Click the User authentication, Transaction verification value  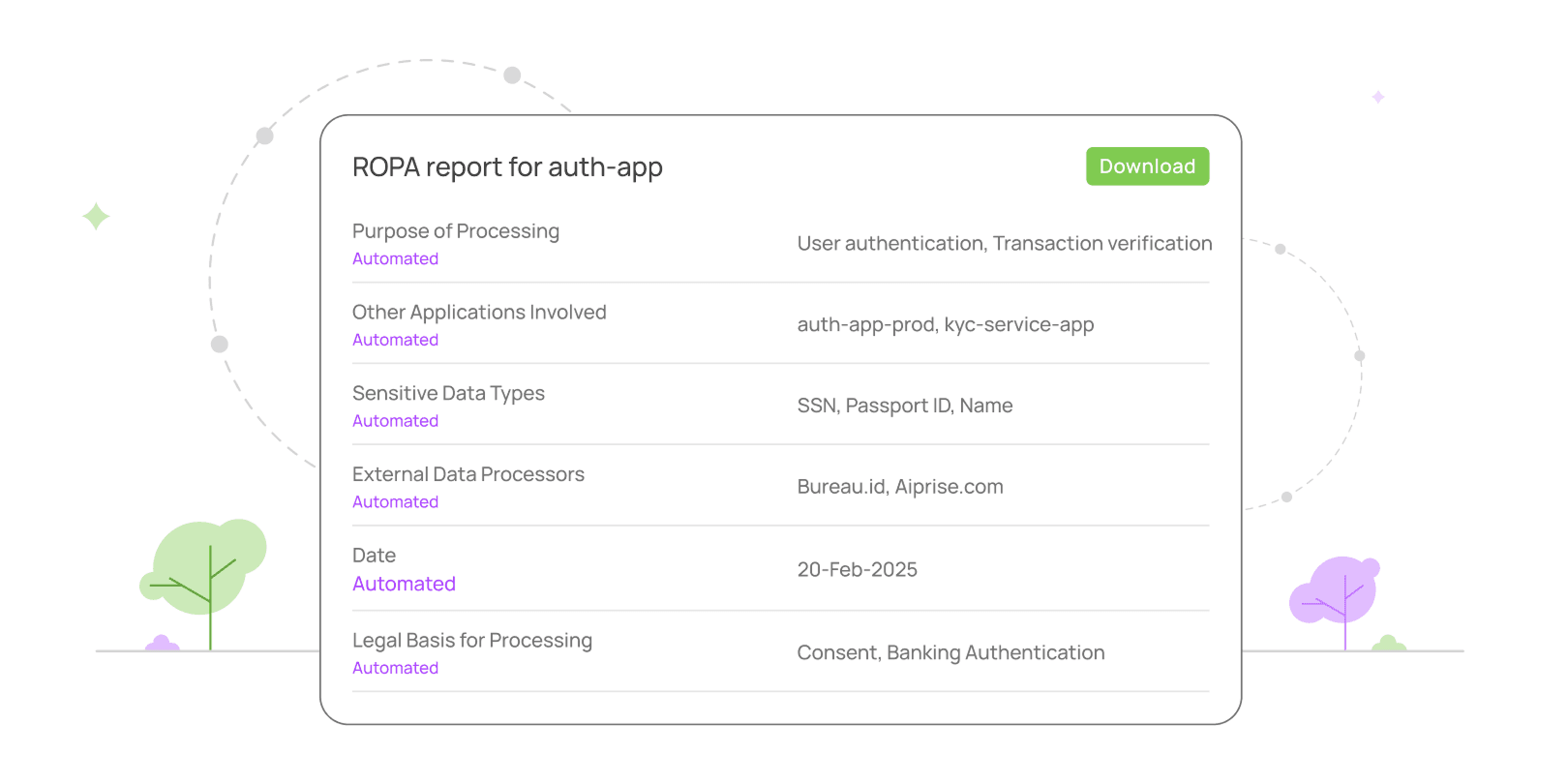point(1004,244)
